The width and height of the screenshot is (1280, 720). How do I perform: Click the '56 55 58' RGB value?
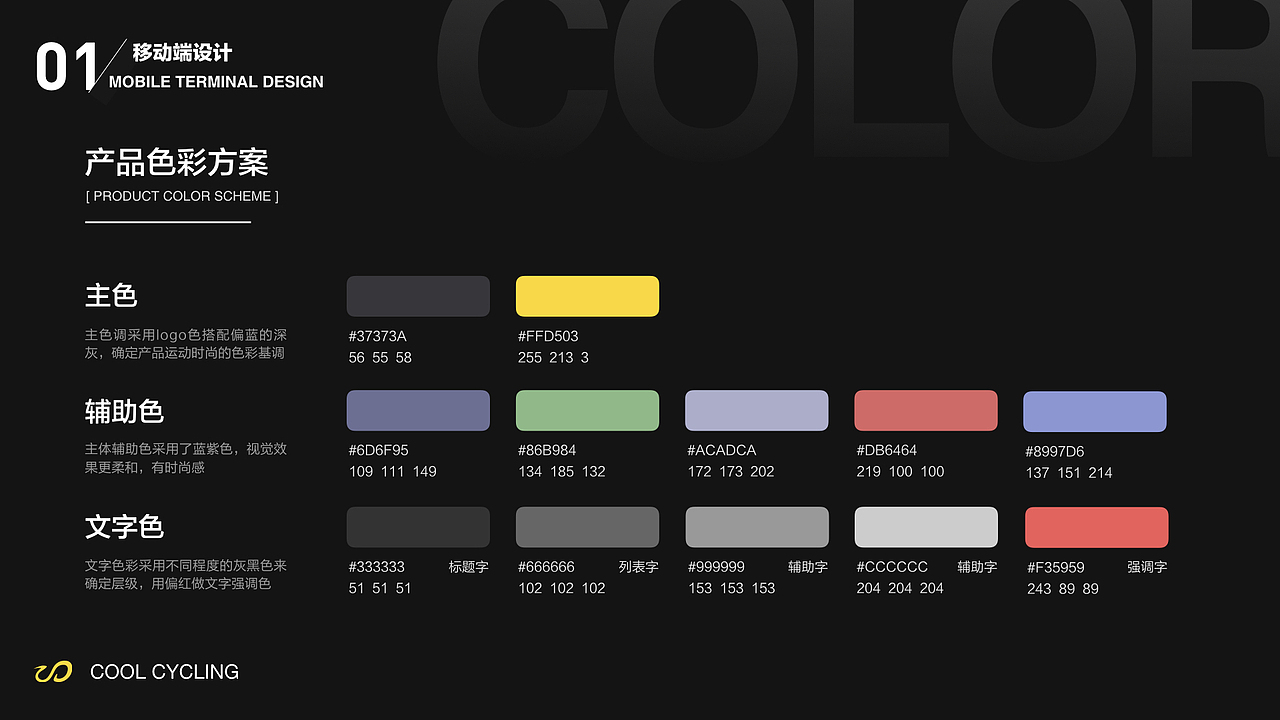tap(380, 357)
